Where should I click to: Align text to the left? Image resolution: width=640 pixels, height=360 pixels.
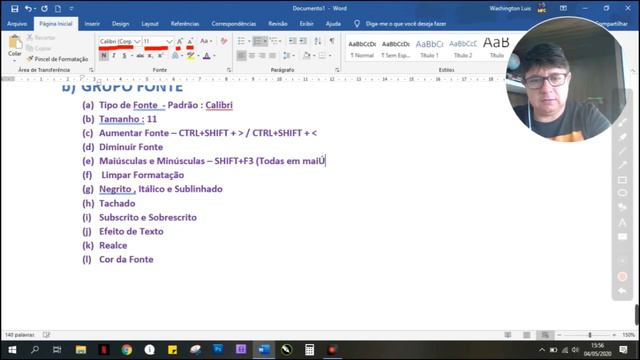pos(241,56)
